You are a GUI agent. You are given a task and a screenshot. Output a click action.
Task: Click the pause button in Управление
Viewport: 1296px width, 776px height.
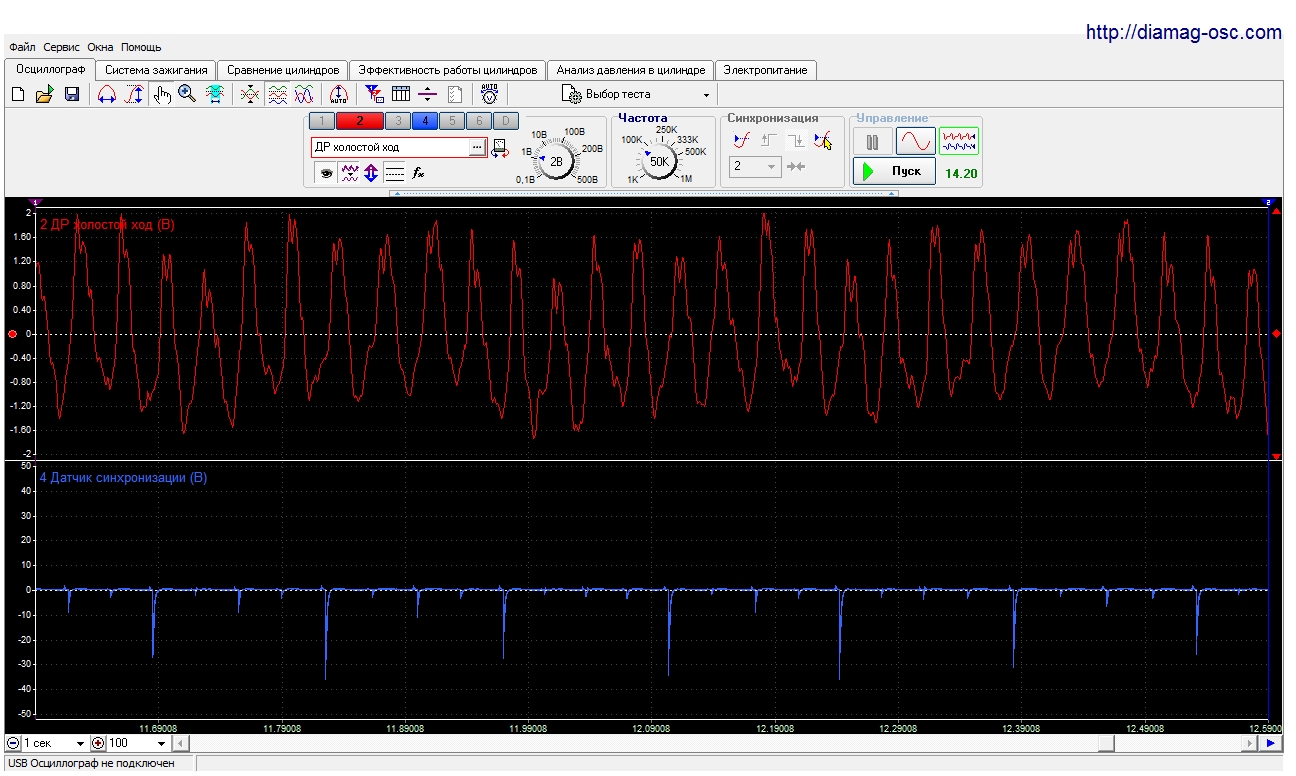[872, 140]
